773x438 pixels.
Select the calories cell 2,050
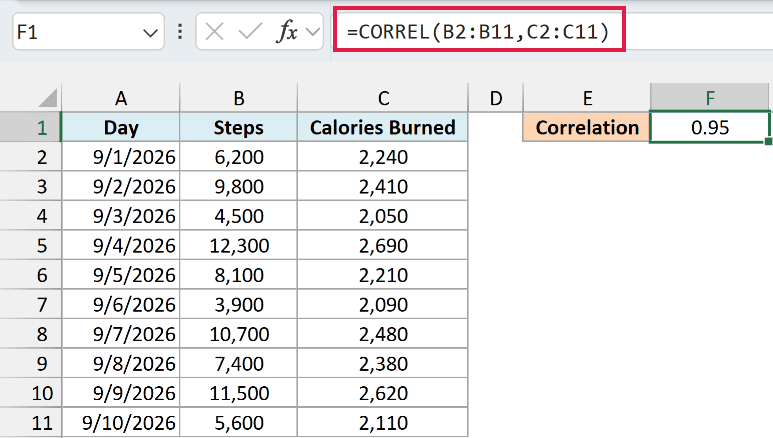pyautogui.click(x=383, y=216)
